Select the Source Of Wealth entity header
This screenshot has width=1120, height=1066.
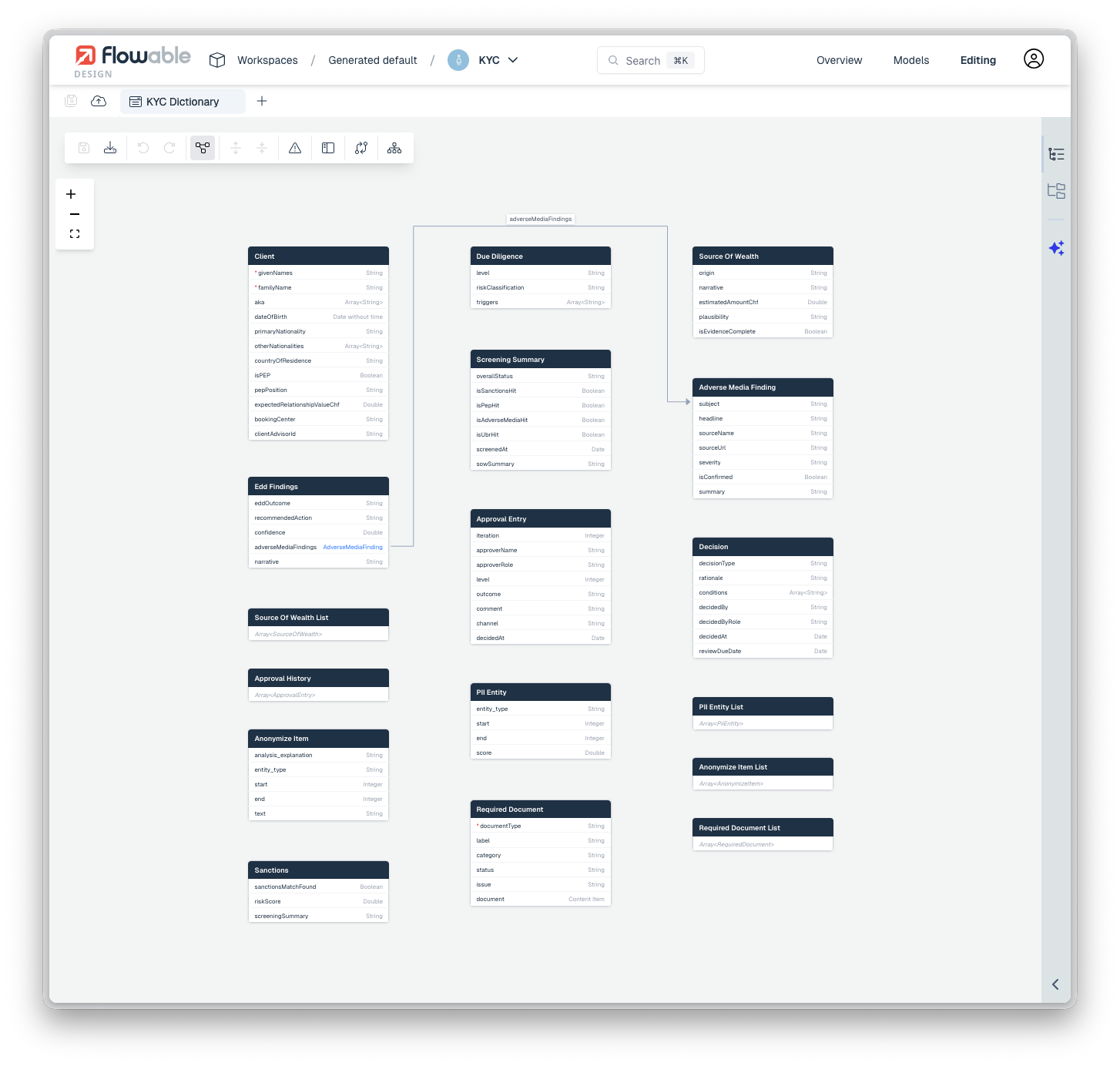[x=763, y=256]
